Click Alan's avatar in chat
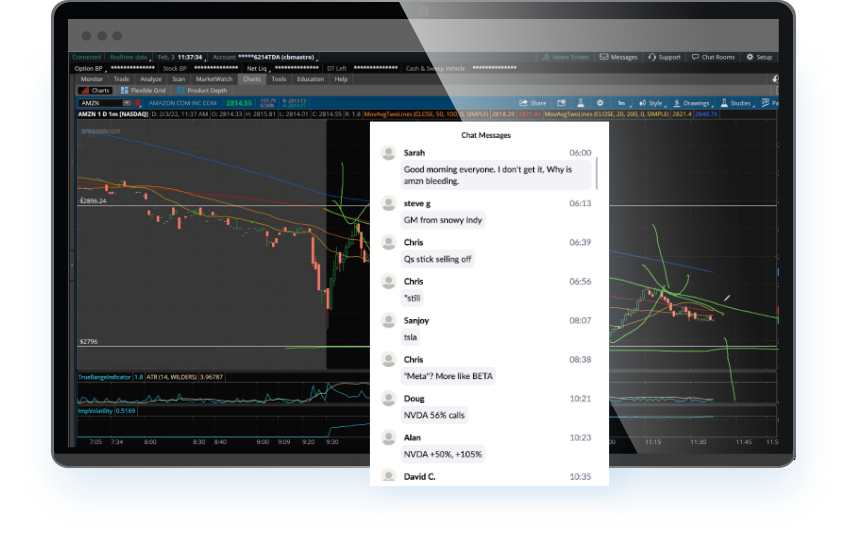The image size is (856, 549). point(388,438)
